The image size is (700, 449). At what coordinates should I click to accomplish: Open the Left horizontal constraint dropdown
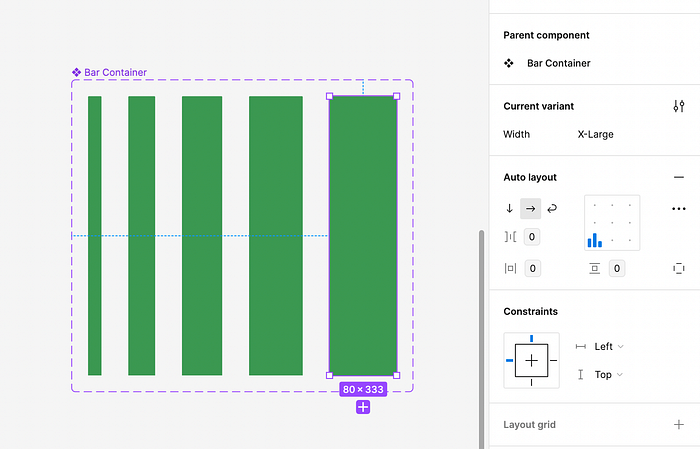point(609,346)
